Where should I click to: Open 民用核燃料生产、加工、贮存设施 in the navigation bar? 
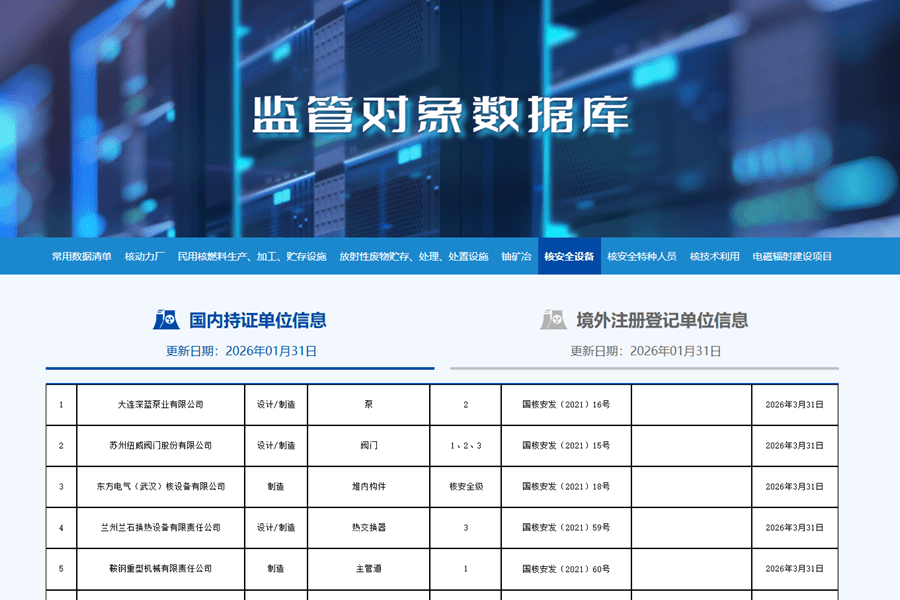tap(252, 257)
